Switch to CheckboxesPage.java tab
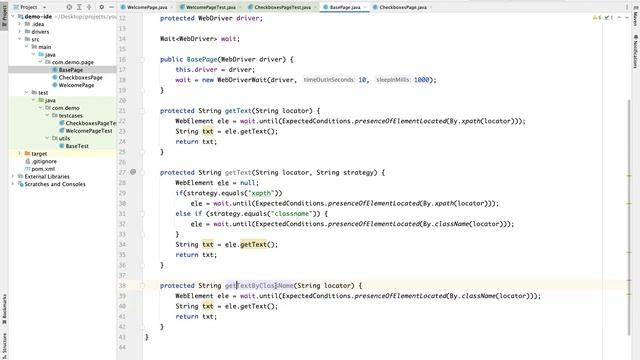This screenshot has height=360, width=640. point(402,7)
